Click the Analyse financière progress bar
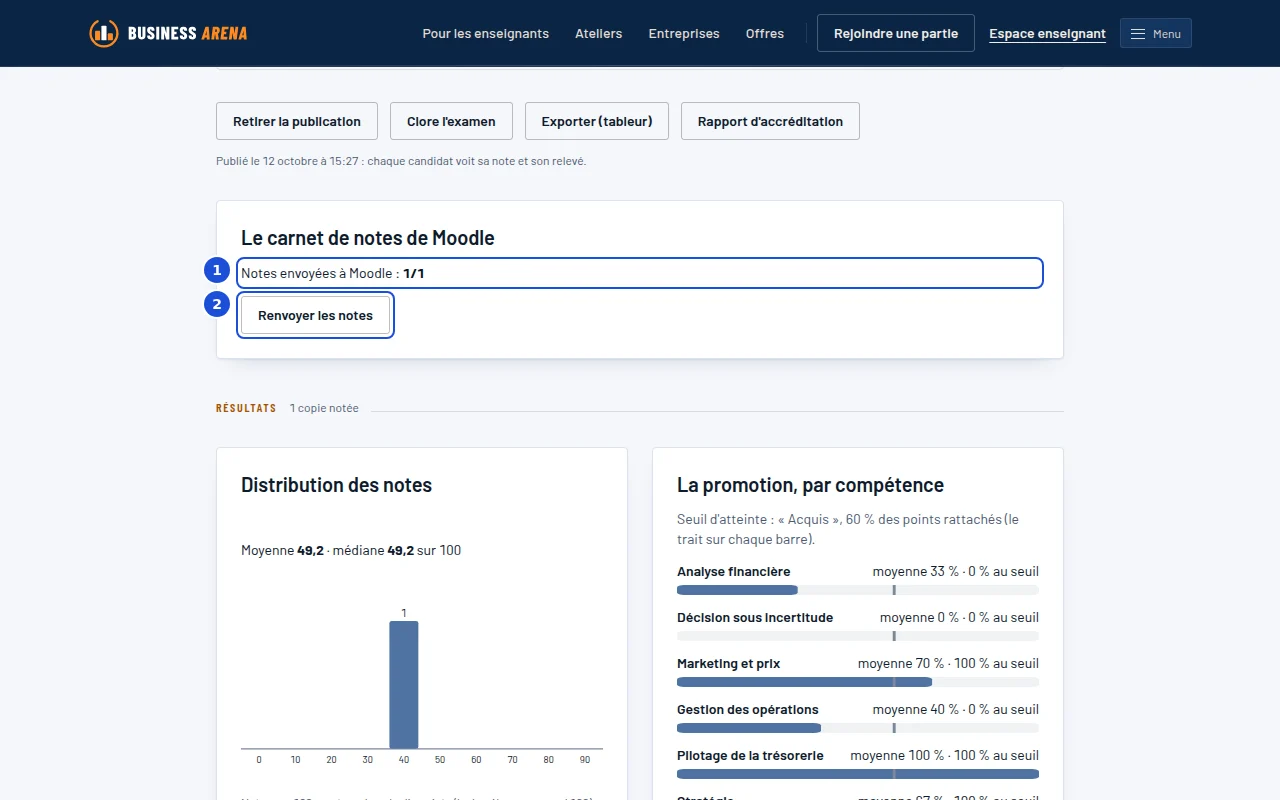Image resolution: width=1280 pixels, height=800 pixels. [x=858, y=590]
